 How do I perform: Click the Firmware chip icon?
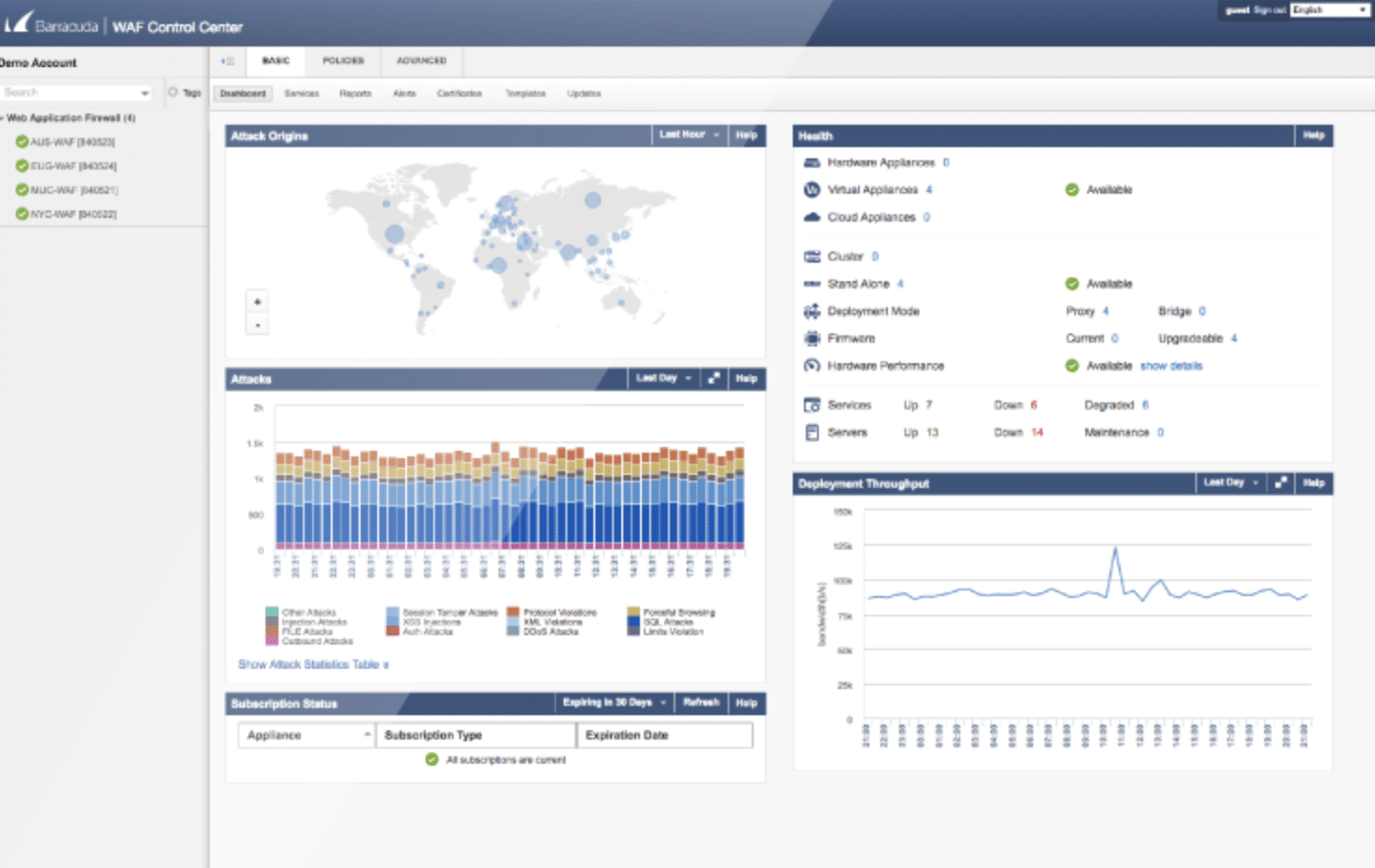point(811,338)
